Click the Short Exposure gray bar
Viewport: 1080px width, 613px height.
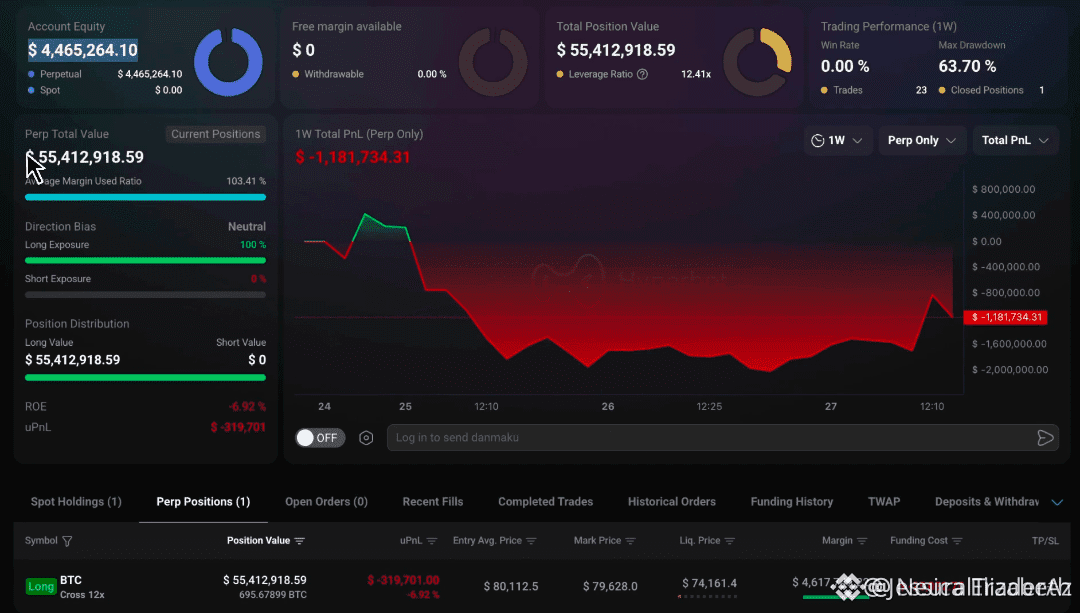click(x=145, y=295)
